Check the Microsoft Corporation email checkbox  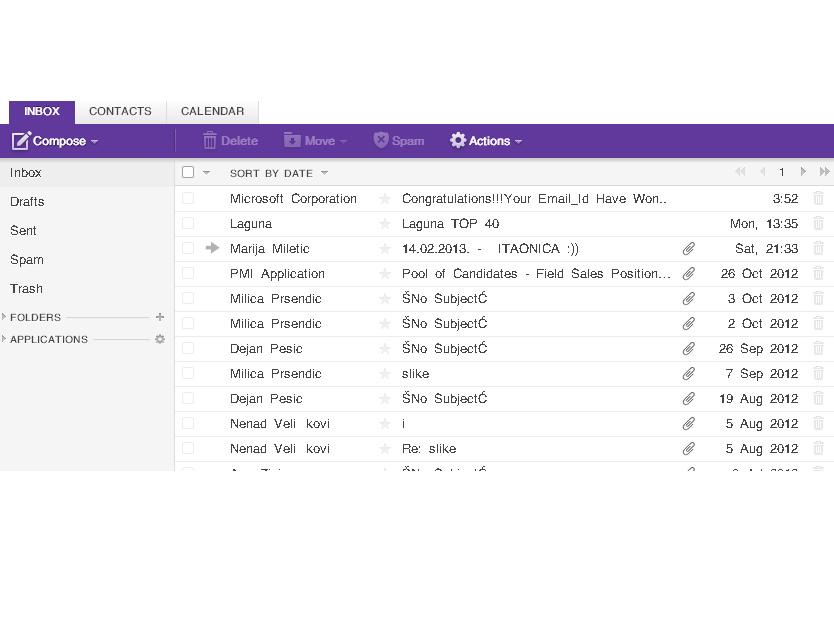tap(188, 198)
